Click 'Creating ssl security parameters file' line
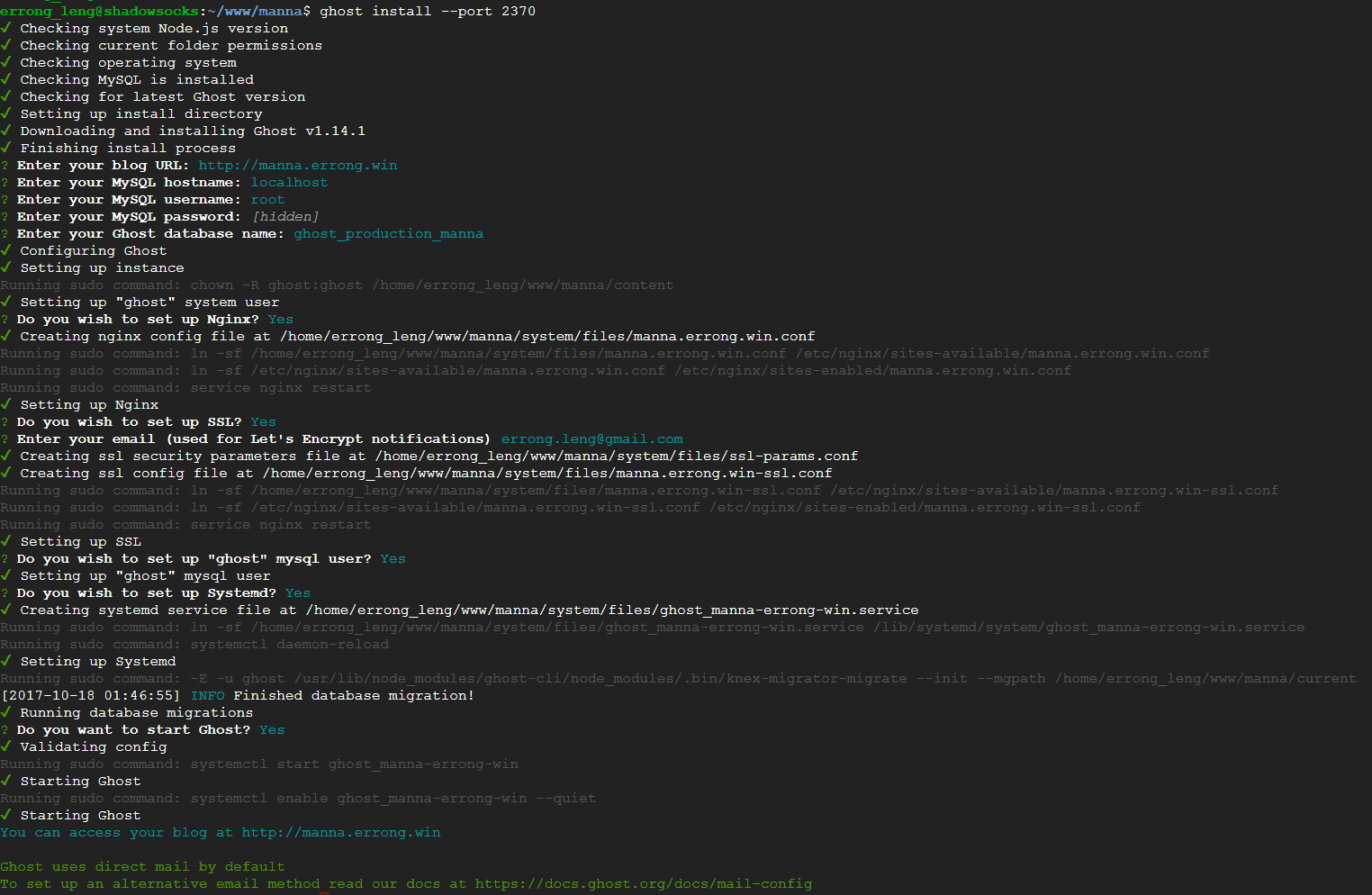The width and height of the screenshot is (1372, 895). click(x=429, y=456)
